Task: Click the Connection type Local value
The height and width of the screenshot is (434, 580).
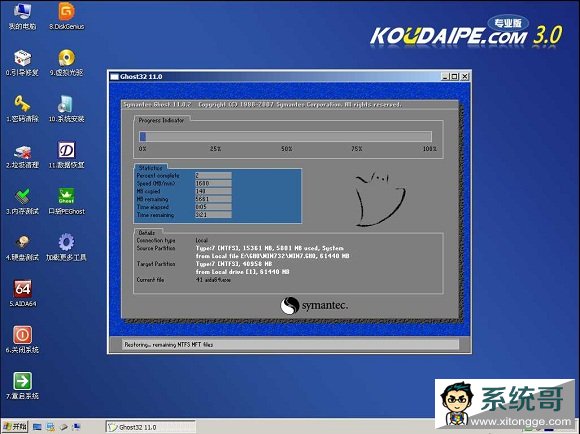Action: coord(202,240)
